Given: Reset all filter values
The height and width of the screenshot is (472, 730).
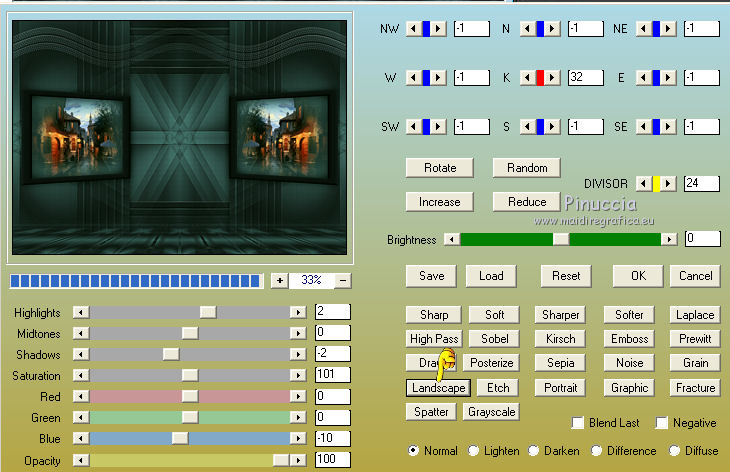Looking at the screenshot, I should pos(566,276).
